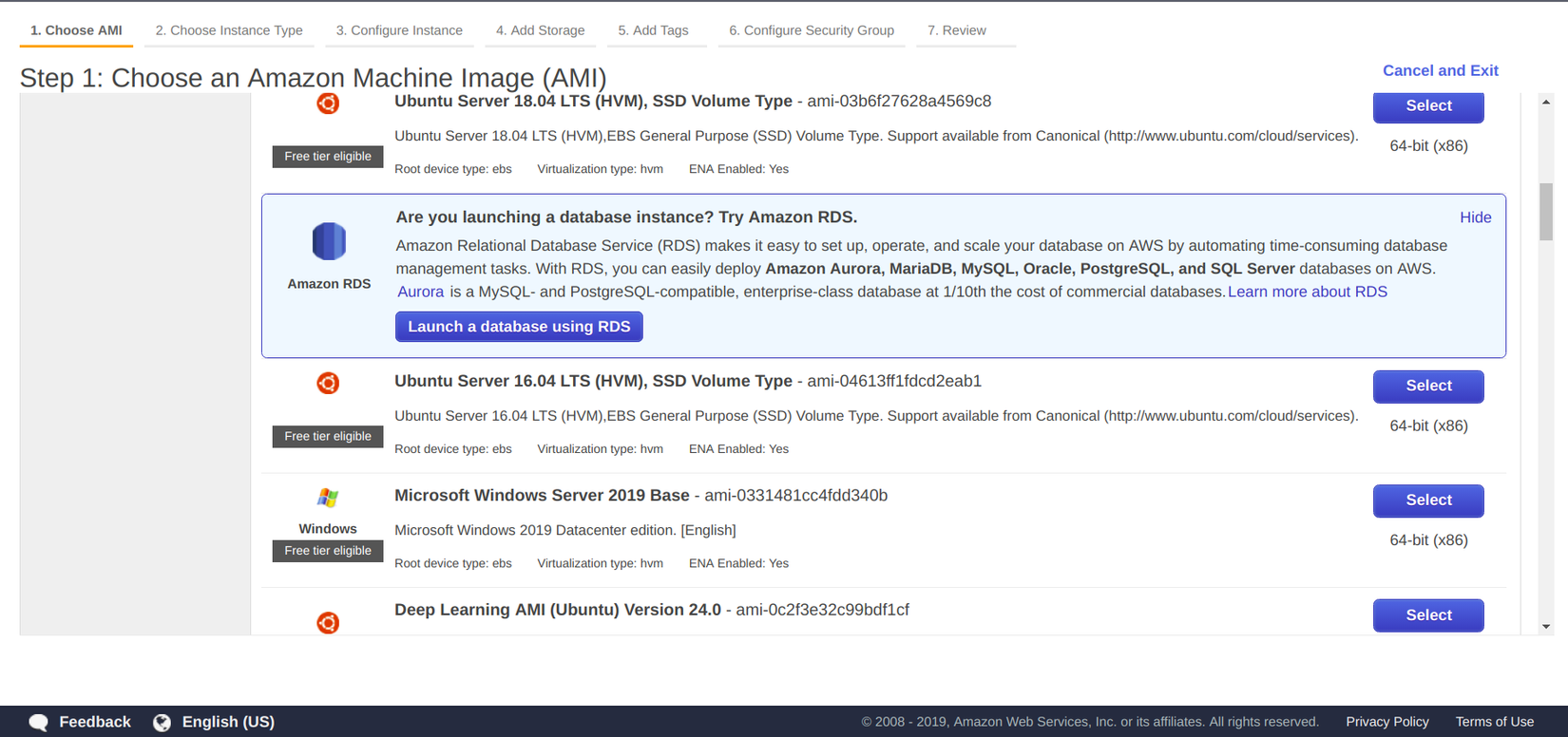Click the Windows logo icon
The height and width of the screenshot is (737, 1568).
[x=328, y=498]
